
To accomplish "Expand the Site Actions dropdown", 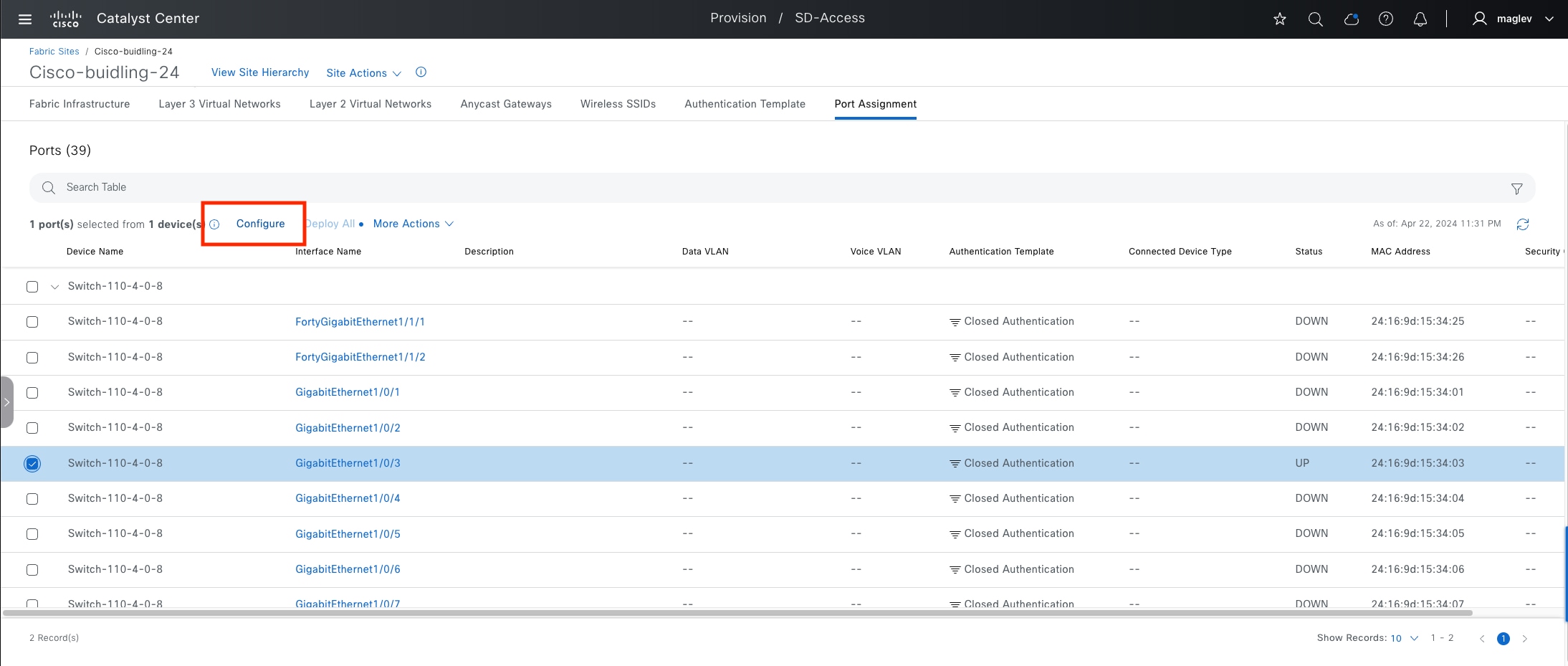I will click(363, 73).
